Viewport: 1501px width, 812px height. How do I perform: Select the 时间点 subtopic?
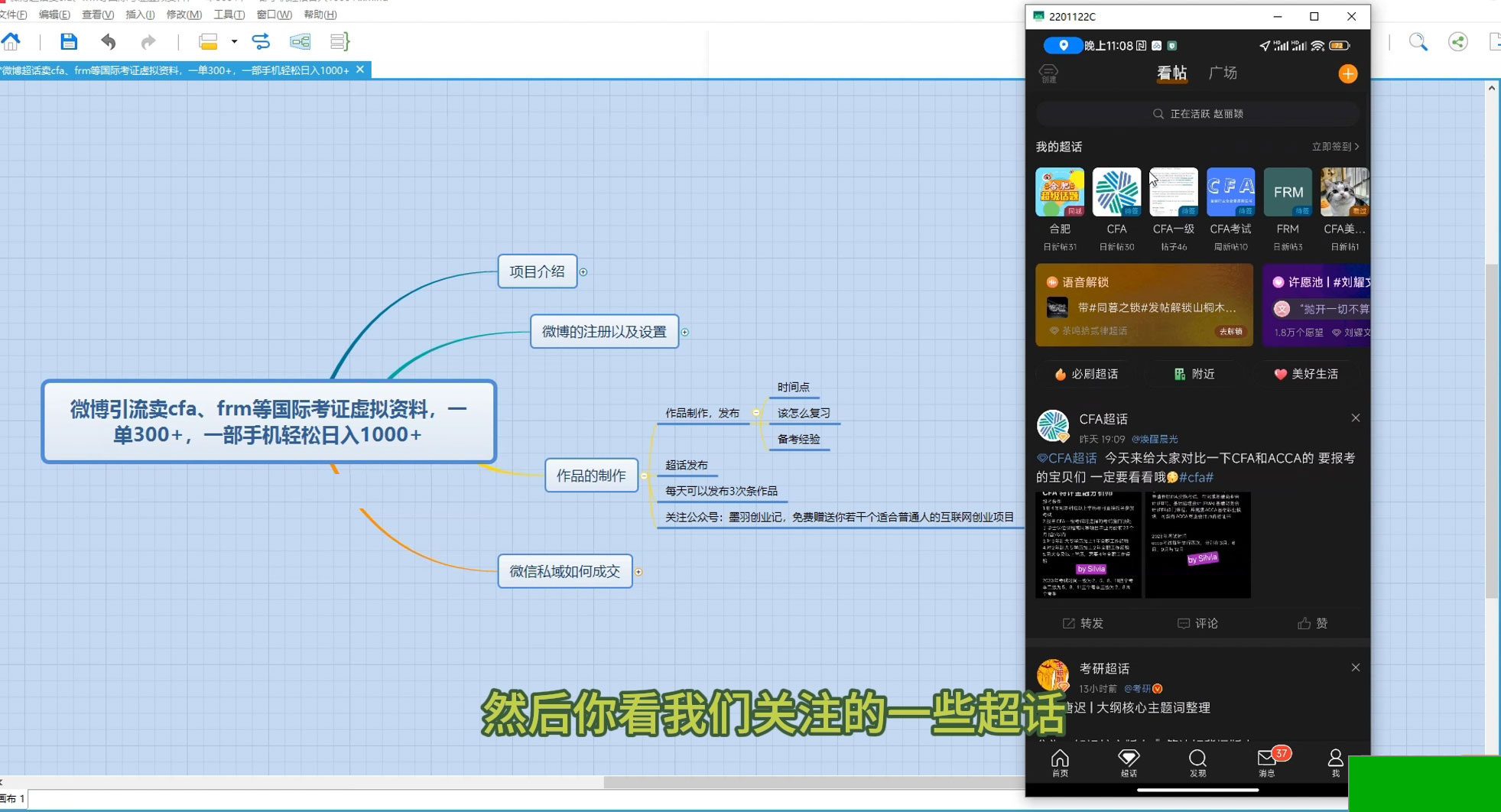pyautogui.click(x=794, y=387)
